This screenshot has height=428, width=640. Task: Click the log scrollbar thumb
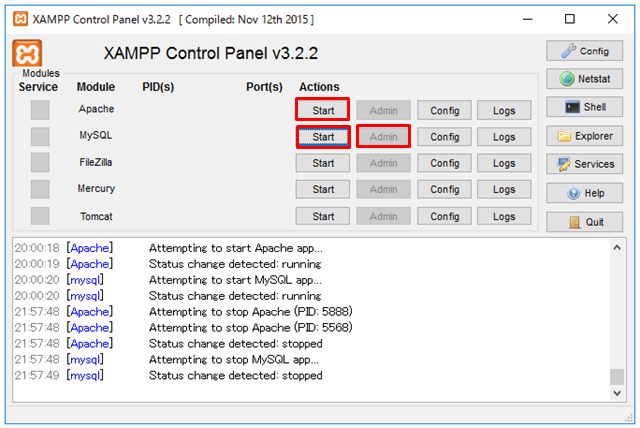[x=617, y=377]
